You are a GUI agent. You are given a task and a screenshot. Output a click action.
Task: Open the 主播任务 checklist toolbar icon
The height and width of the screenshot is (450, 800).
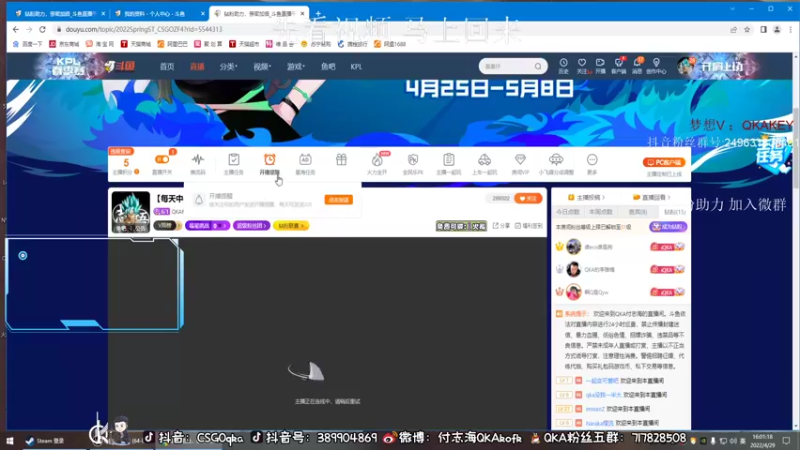click(234, 160)
